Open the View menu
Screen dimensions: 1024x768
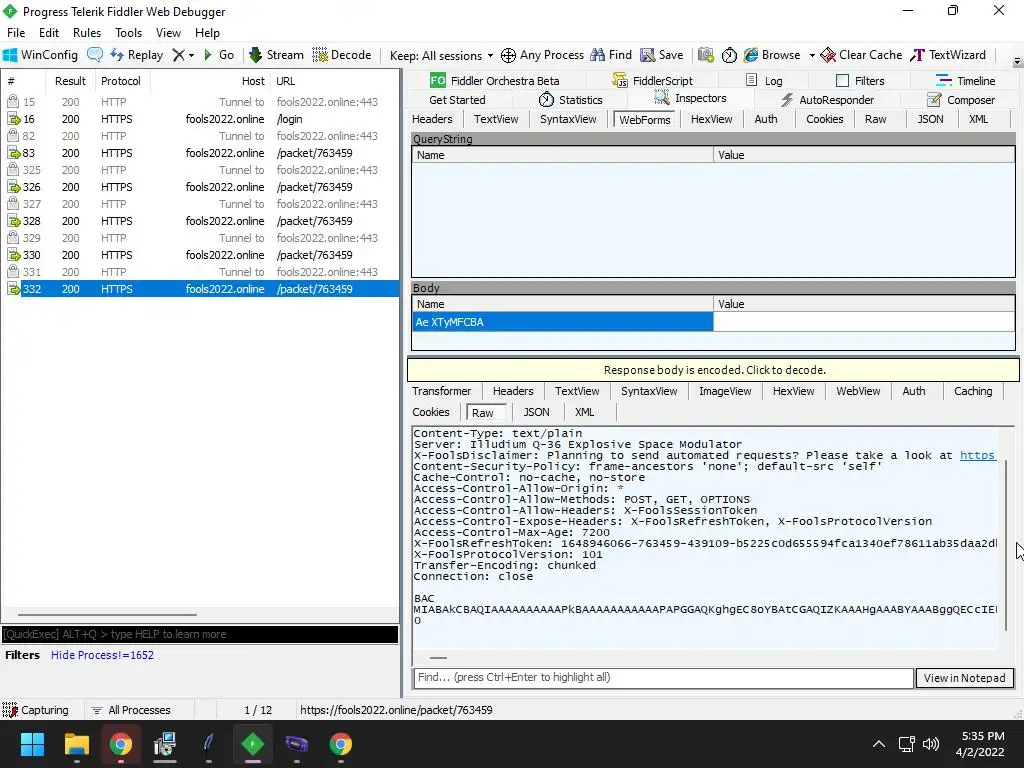pos(168,33)
